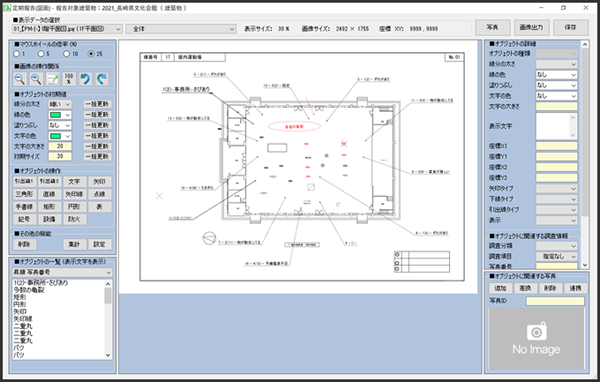
Task: Click the 写真 button at top
Action: click(x=492, y=27)
